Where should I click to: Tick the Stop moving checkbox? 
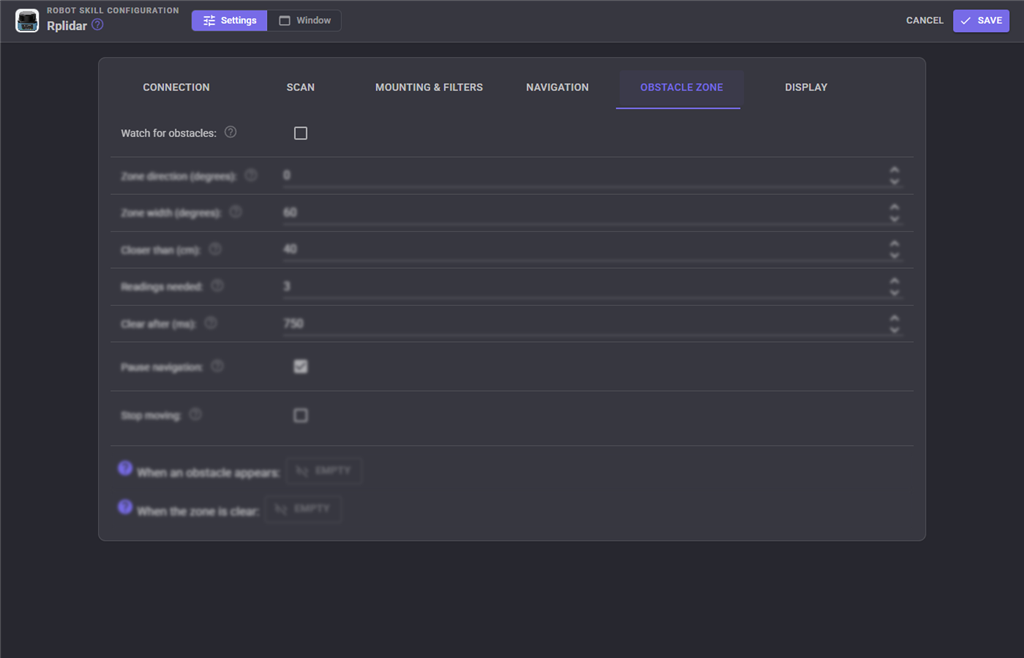[x=300, y=416]
